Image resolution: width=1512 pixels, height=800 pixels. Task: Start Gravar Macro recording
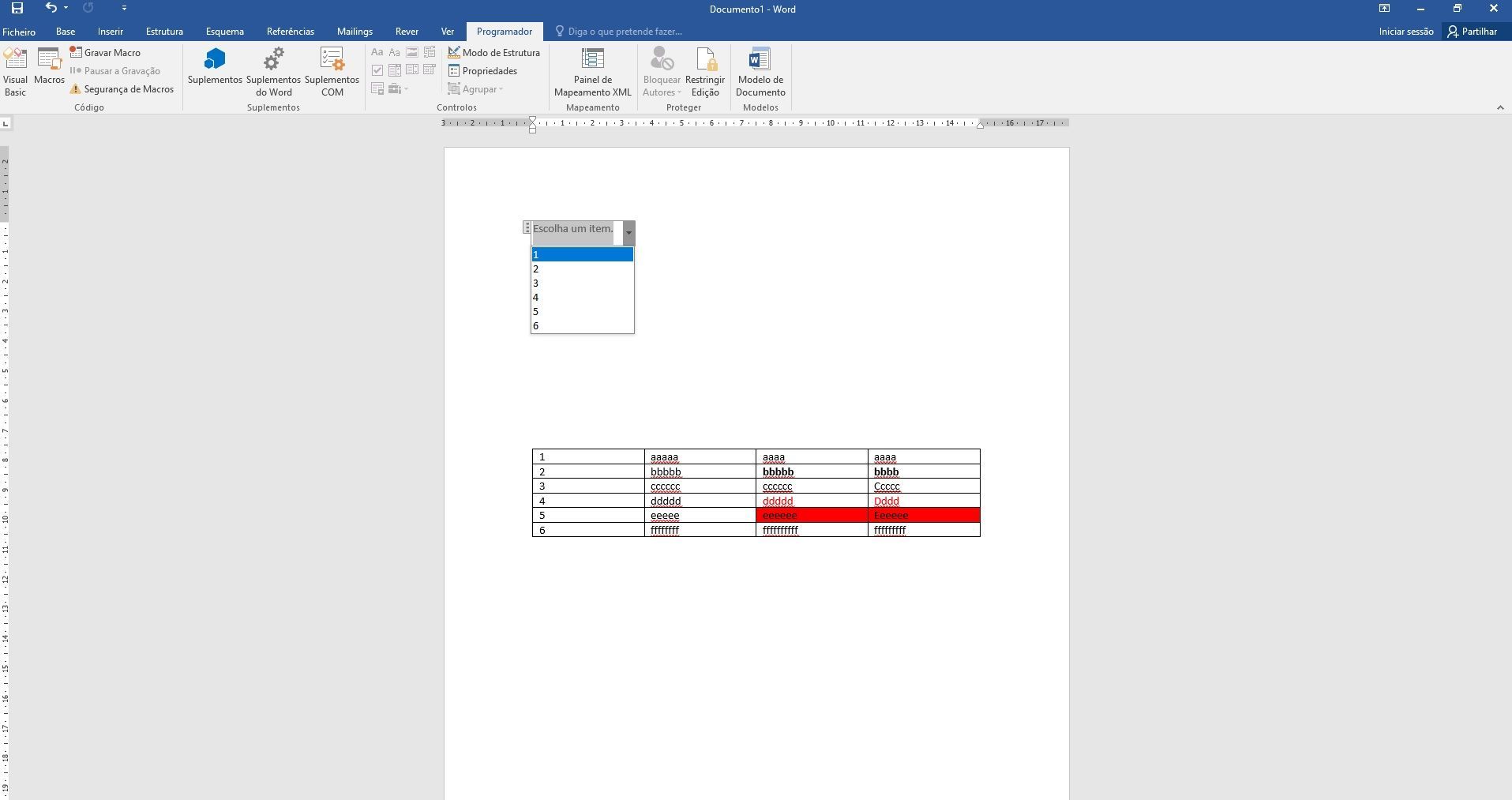(x=105, y=53)
